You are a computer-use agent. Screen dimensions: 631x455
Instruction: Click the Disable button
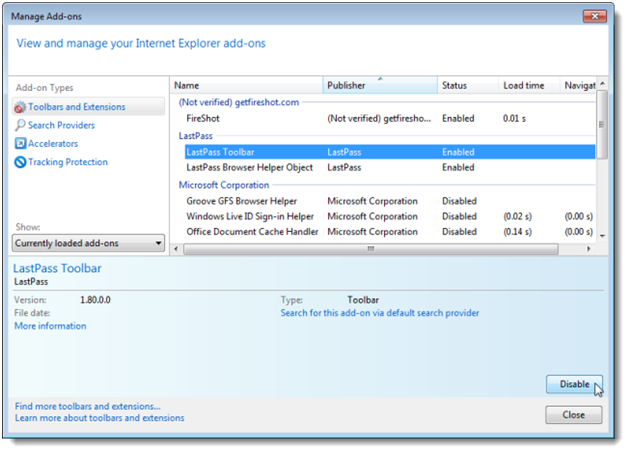574,384
